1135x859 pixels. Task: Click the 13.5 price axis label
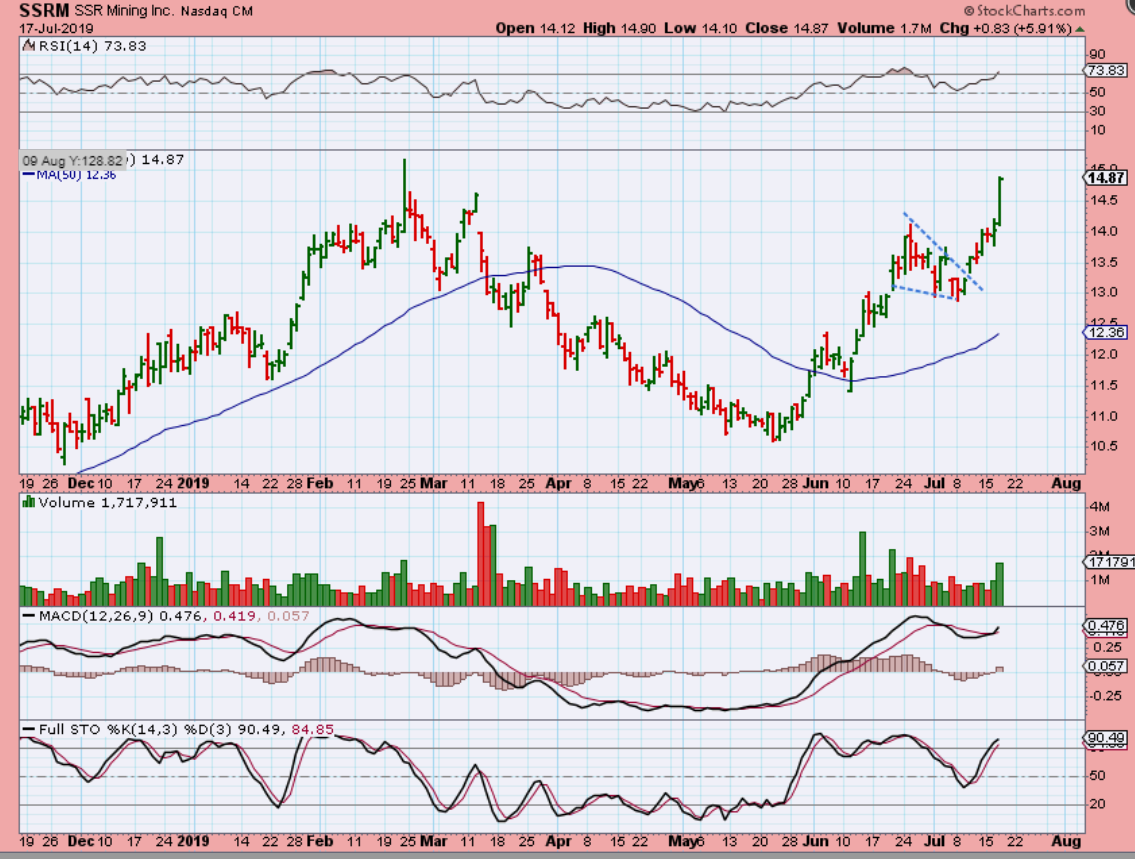pos(1105,262)
